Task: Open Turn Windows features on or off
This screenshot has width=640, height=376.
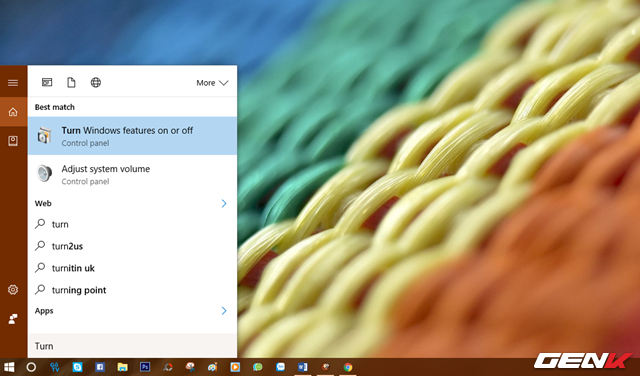Action: (x=132, y=136)
